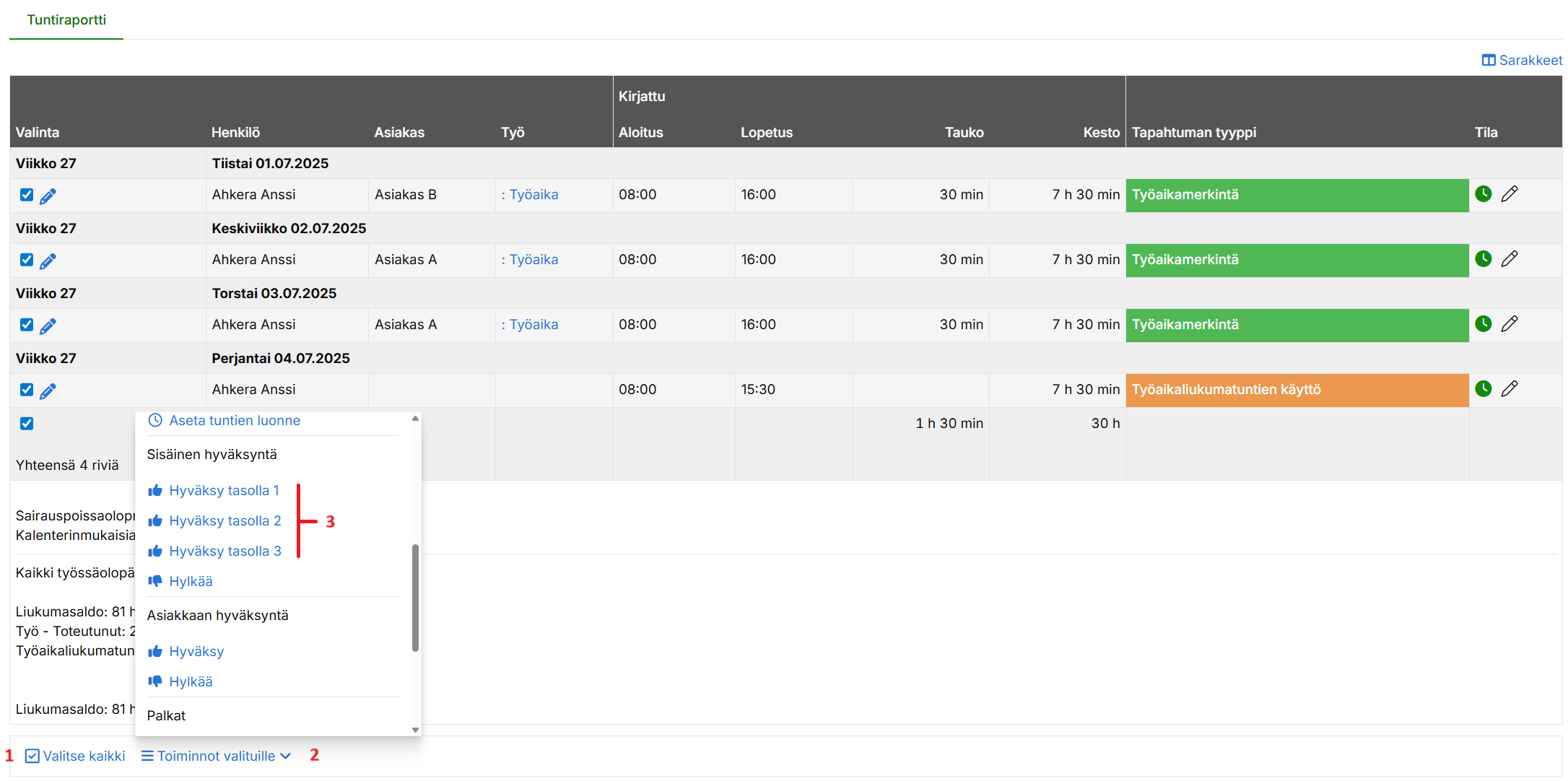Select Hyväksy tasolla 2 menu item
The height and width of the screenshot is (781, 1568).
point(225,521)
